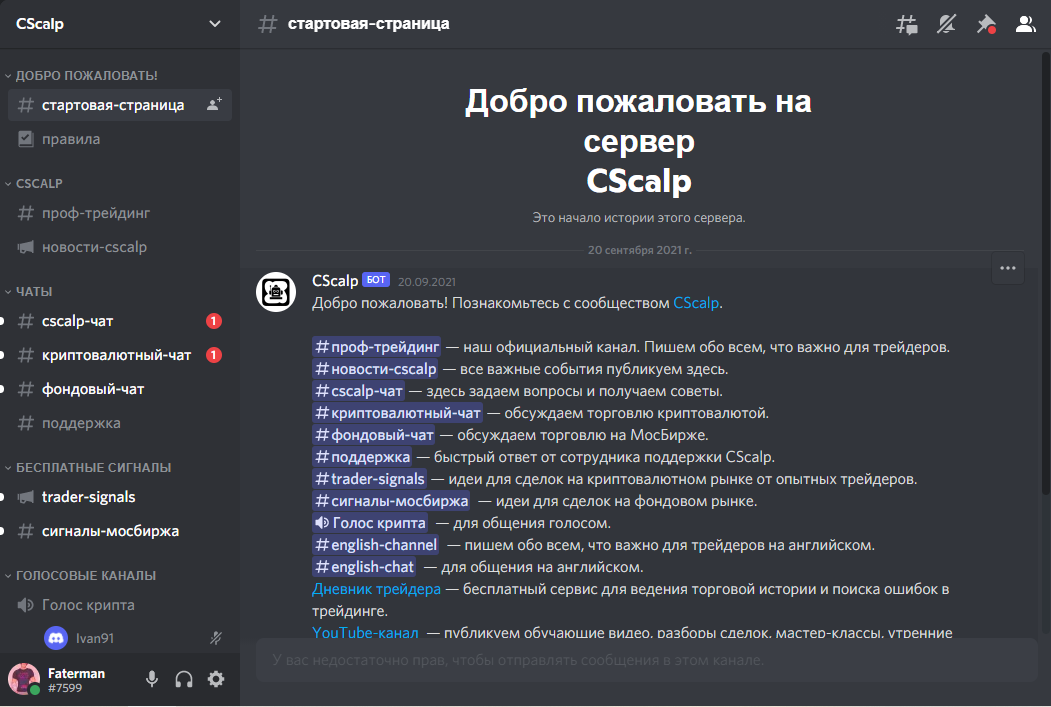Click the hash icon in channel header
This screenshot has height=707, width=1051.
tap(267, 24)
